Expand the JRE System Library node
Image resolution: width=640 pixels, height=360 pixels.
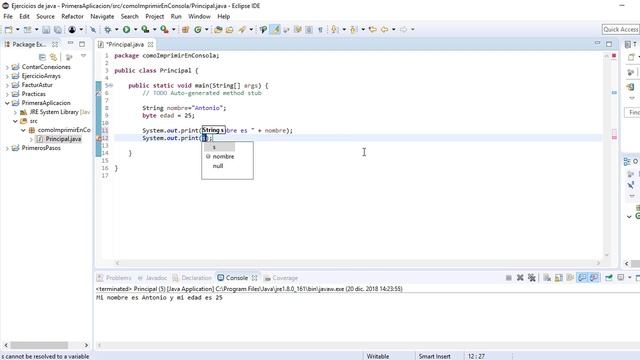coord(16,112)
